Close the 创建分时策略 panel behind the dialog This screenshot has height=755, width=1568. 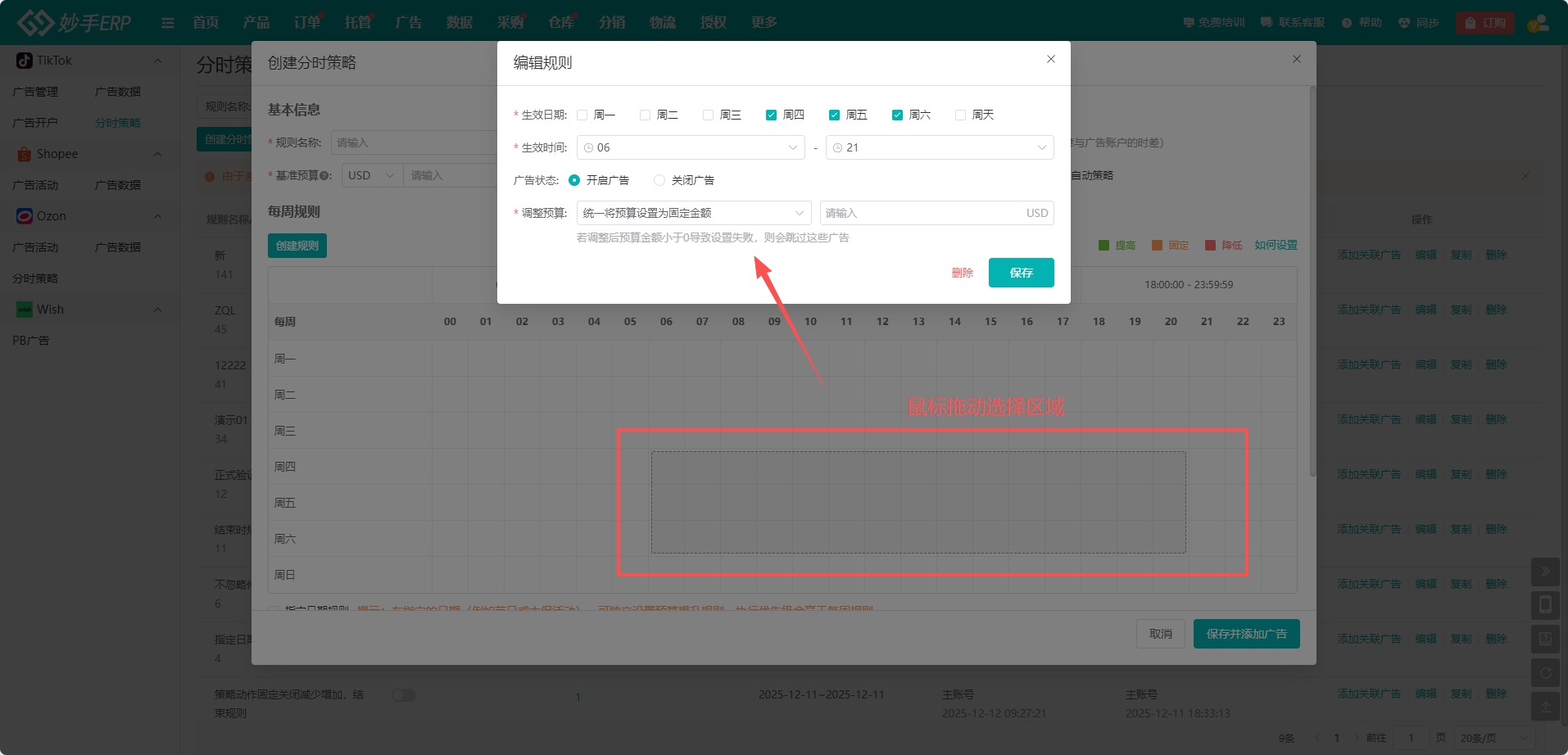coord(1297,59)
